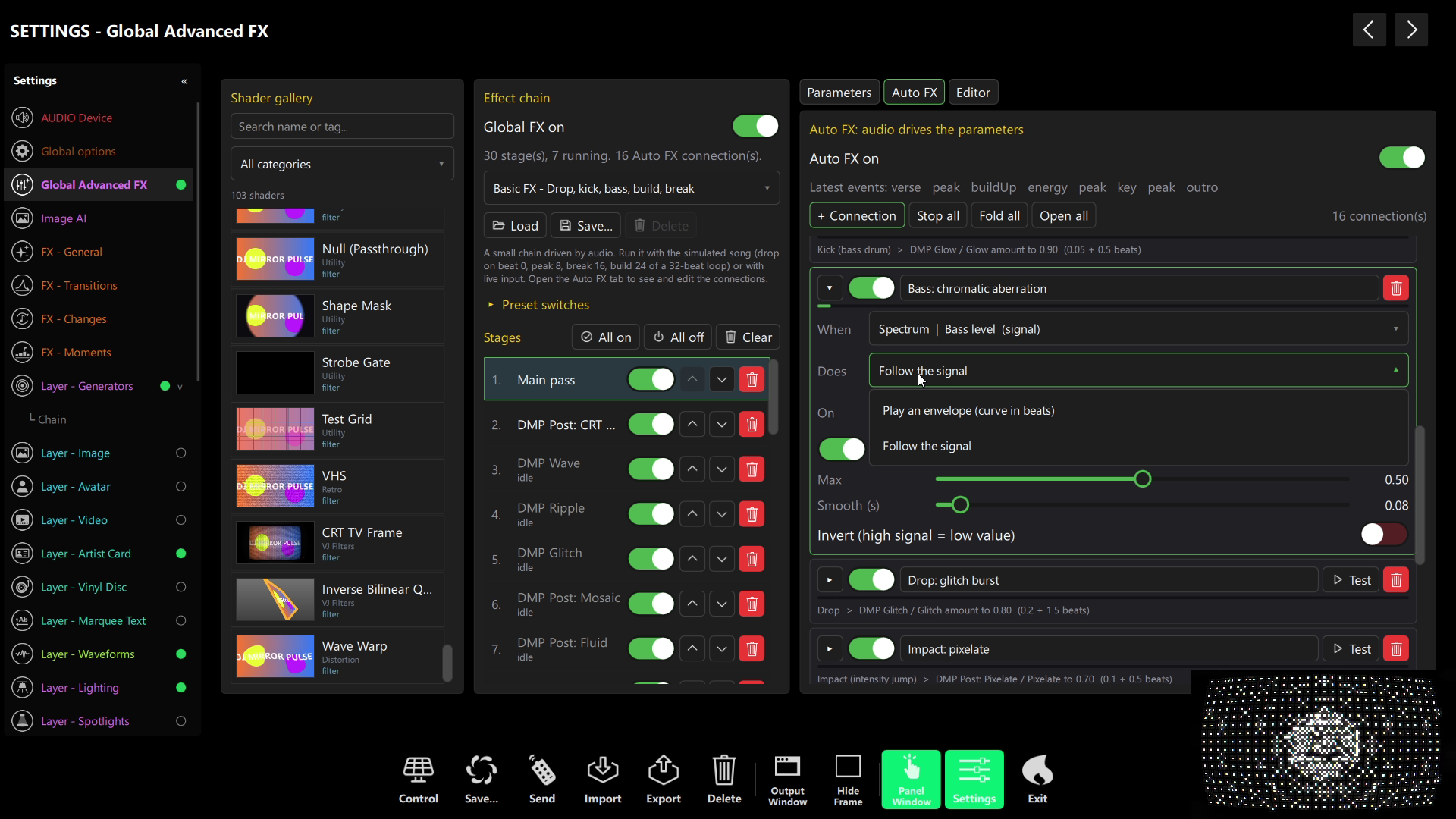Image resolution: width=1456 pixels, height=819 pixels.
Task: Switch to the Editor tab
Action: pos(973,93)
